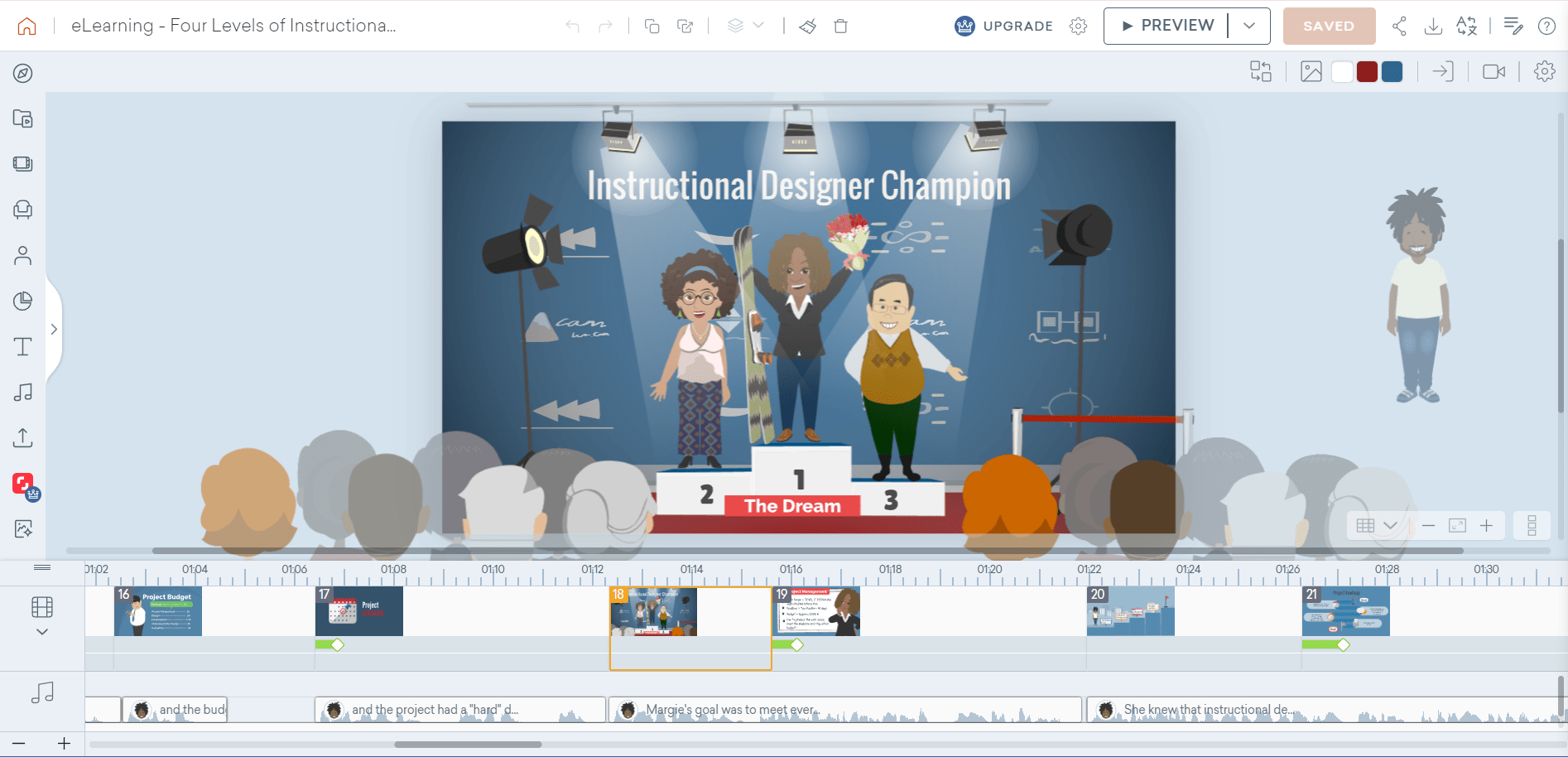Delete selection with the trash icon
This screenshot has width=1568, height=757.
pos(840,26)
